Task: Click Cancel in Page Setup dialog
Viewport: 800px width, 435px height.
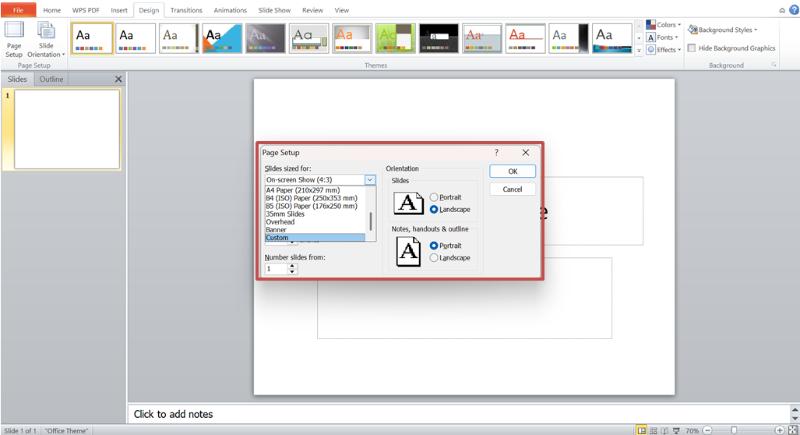Action: pos(512,189)
